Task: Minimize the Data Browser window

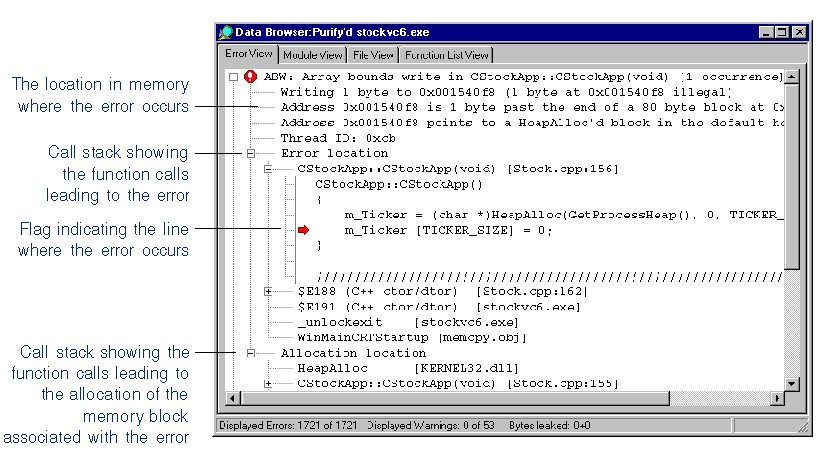Action: pyautogui.click(x=766, y=32)
